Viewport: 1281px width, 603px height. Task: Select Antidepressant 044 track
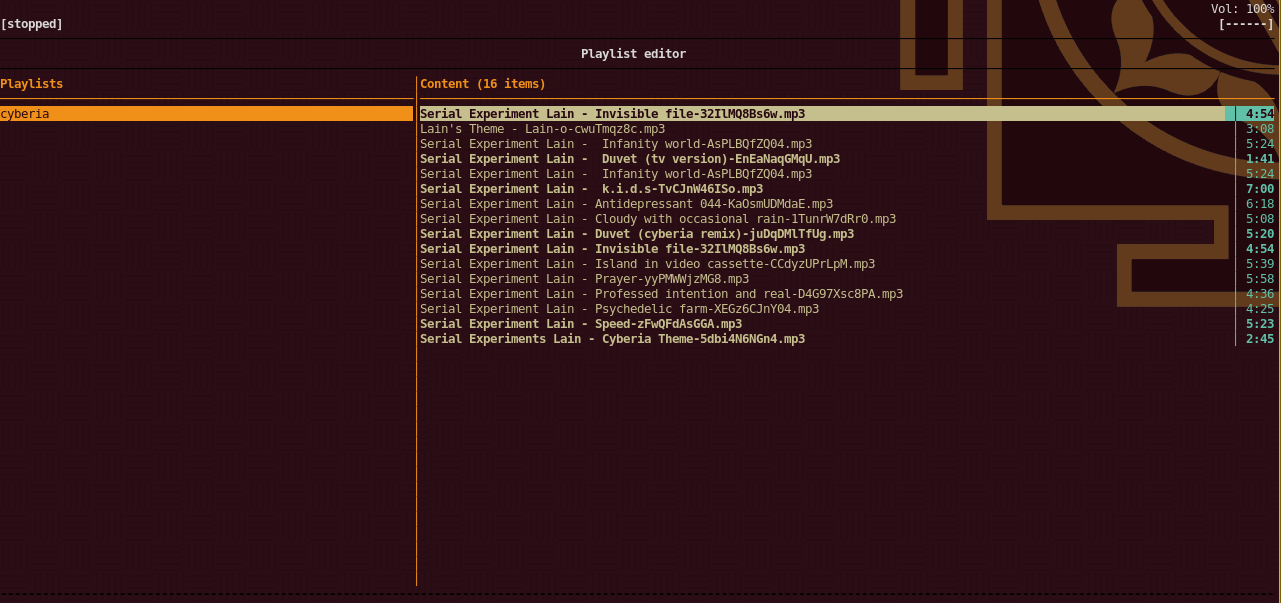847,204
